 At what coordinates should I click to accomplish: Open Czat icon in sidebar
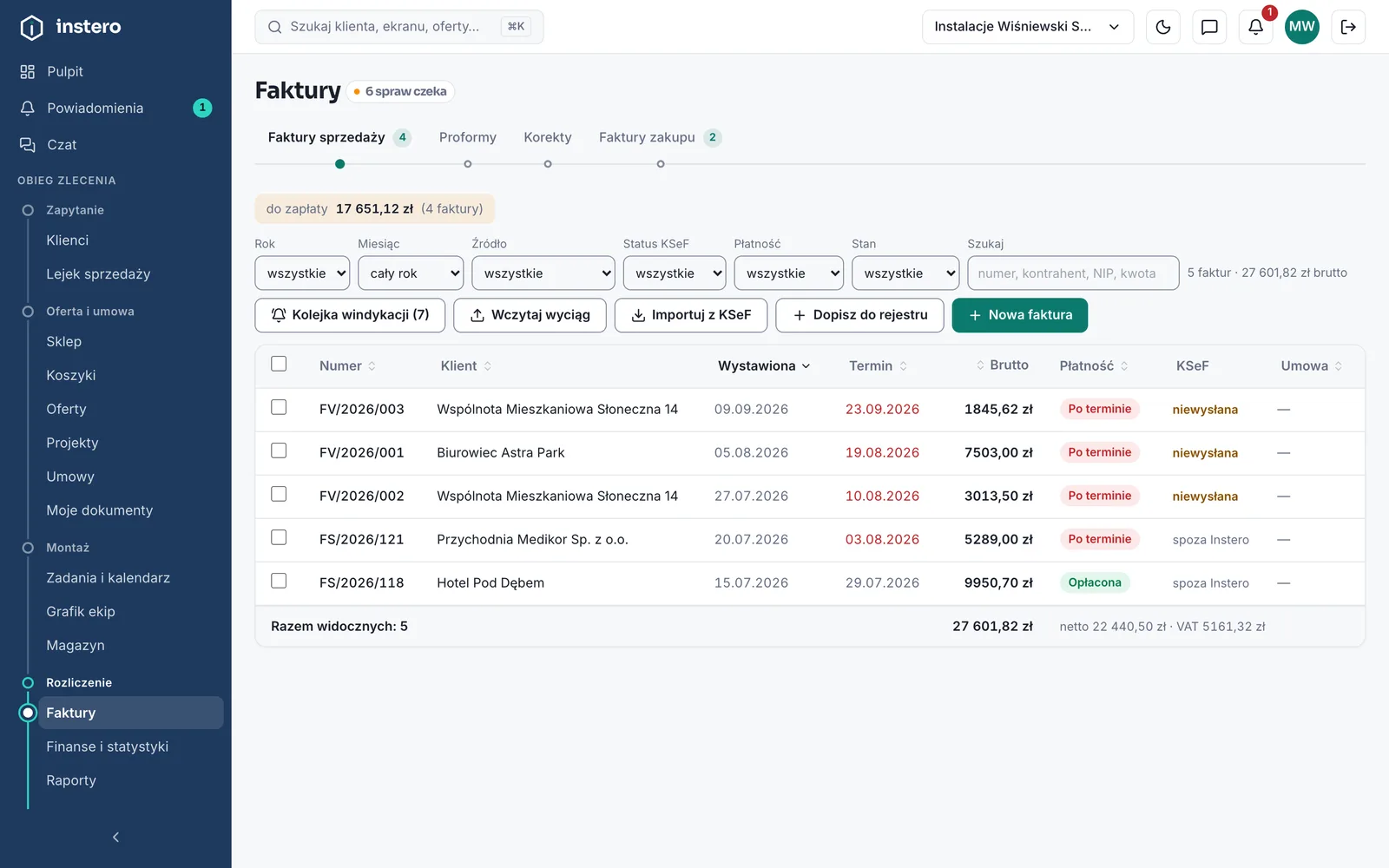point(28,144)
